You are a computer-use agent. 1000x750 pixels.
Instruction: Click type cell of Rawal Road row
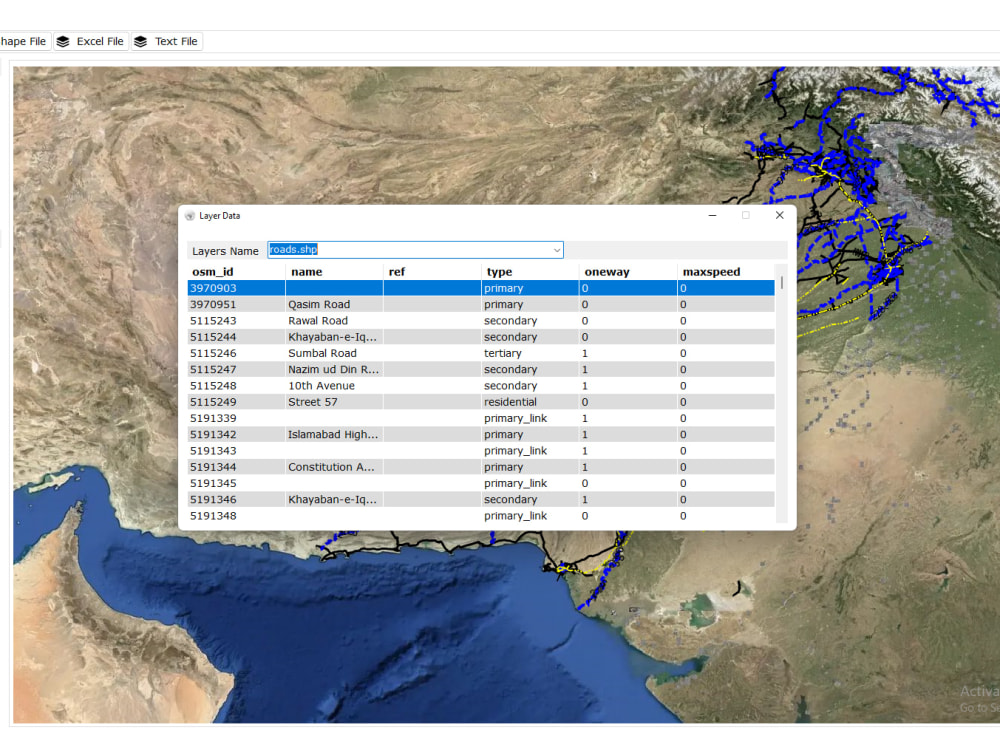530,321
